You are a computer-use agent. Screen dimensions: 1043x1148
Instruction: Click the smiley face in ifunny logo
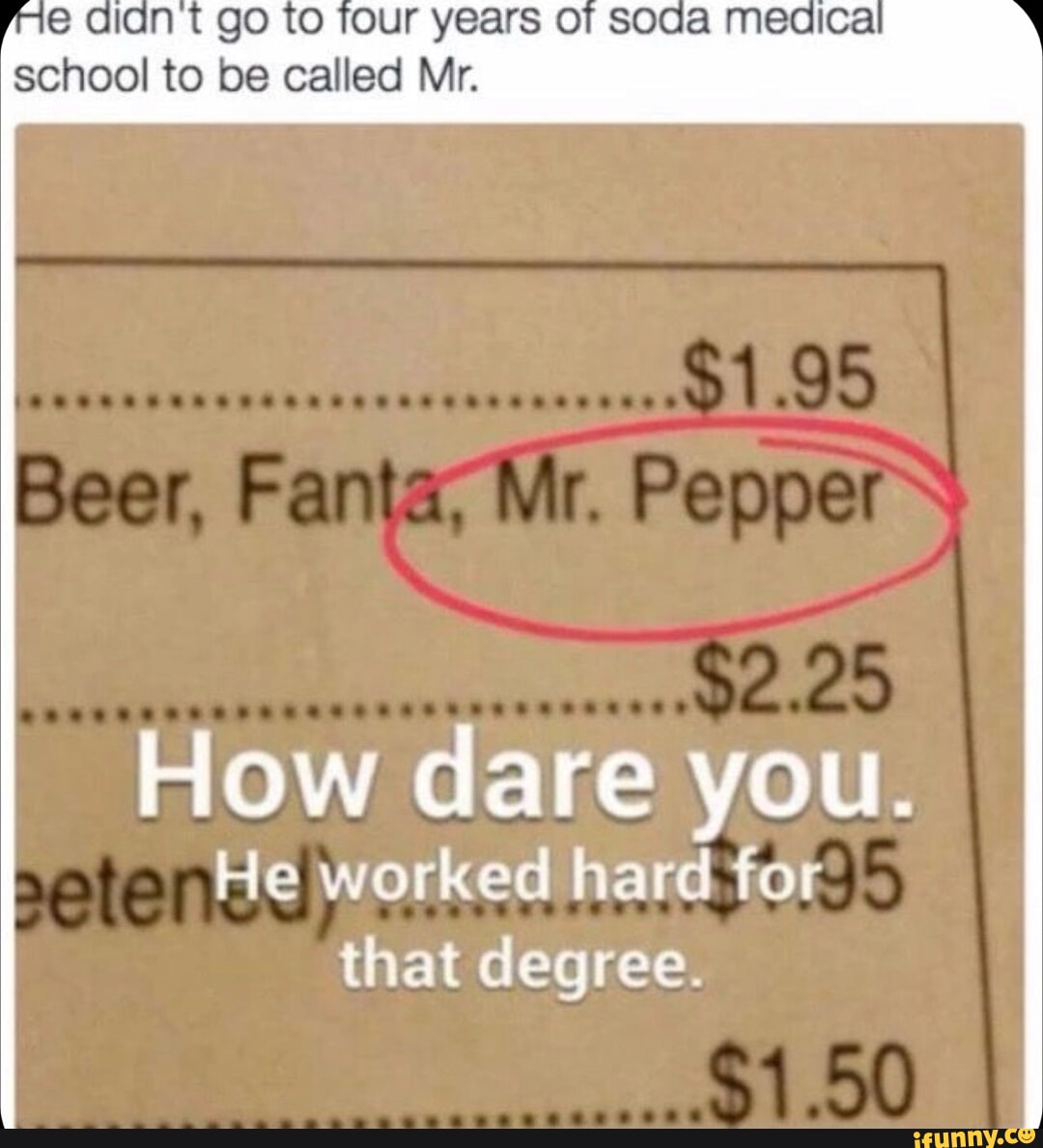(1029, 1137)
